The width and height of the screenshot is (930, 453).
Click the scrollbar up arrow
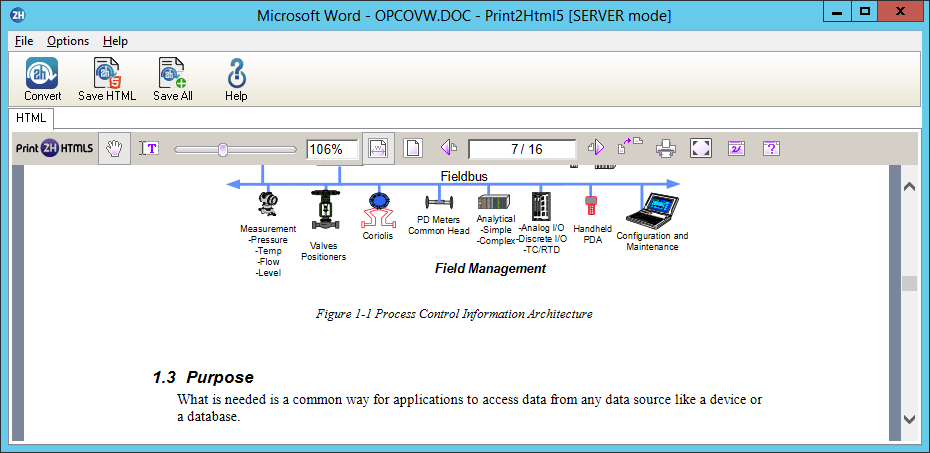point(909,186)
